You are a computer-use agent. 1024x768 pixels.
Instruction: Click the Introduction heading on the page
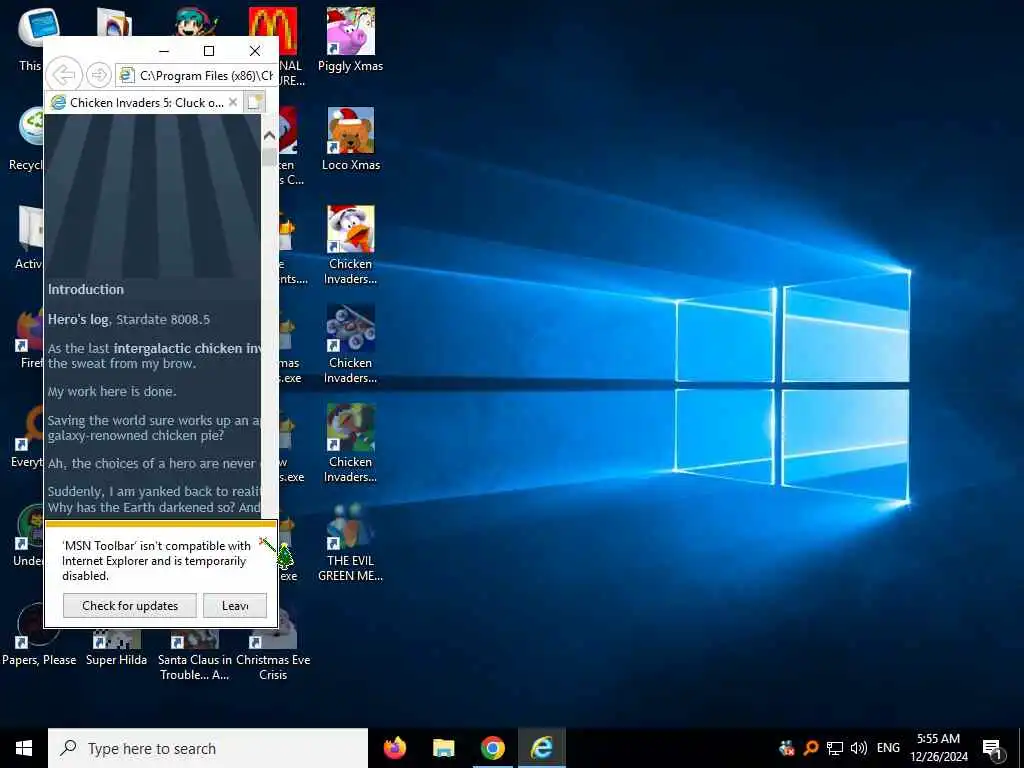click(x=86, y=289)
